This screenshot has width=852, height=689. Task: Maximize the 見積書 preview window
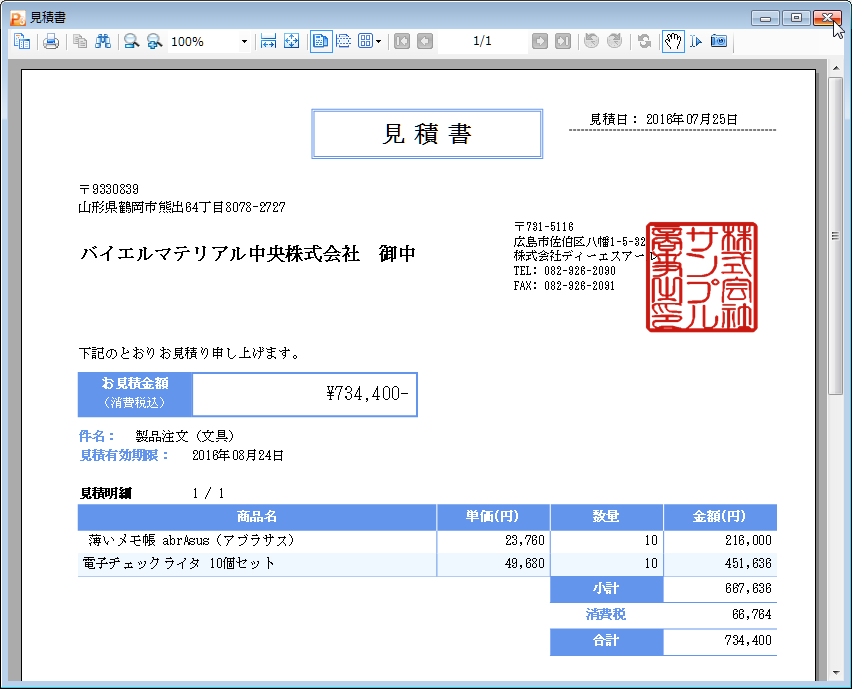coord(796,17)
